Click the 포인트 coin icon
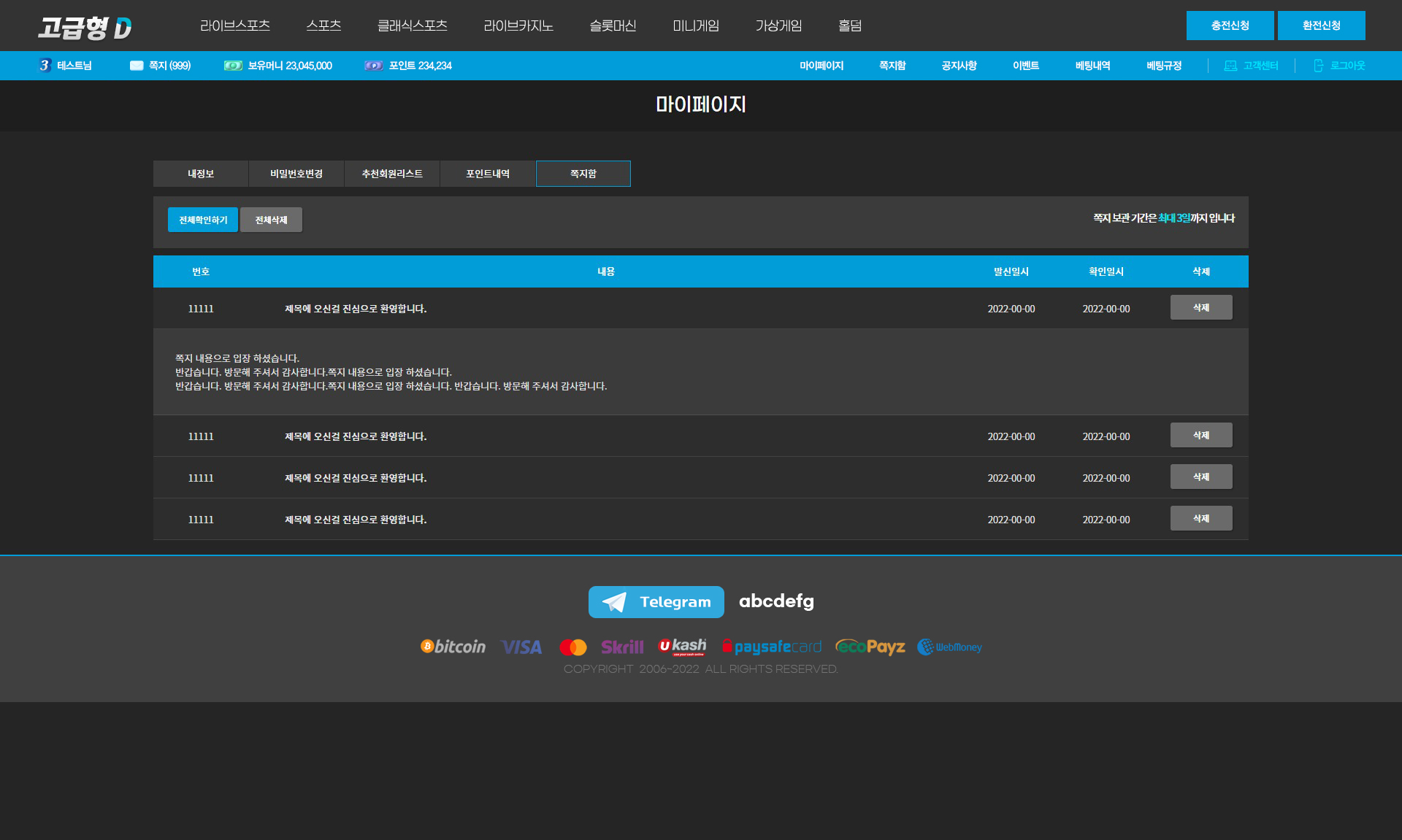Image resolution: width=1402 pixels, height=840 pixels. click(374, 66)
